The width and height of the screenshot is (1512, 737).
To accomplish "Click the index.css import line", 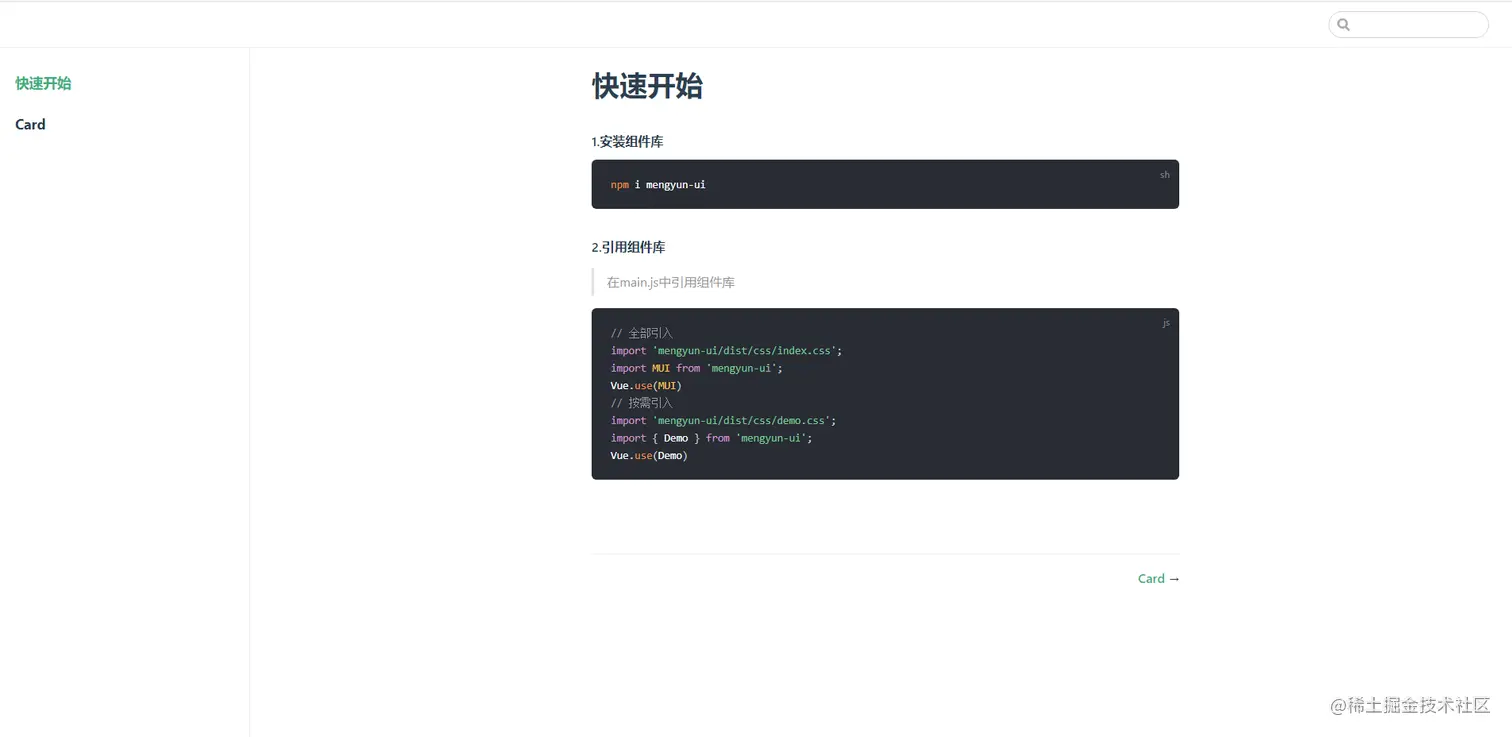I will click(x=726, y=351).
